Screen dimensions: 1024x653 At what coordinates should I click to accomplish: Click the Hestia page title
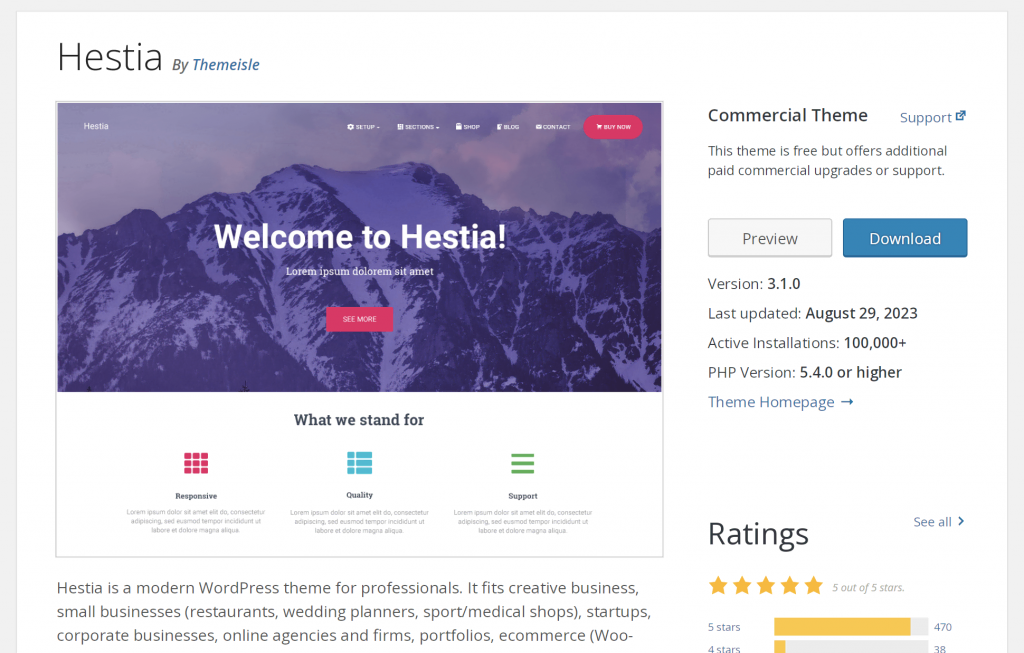110,57
